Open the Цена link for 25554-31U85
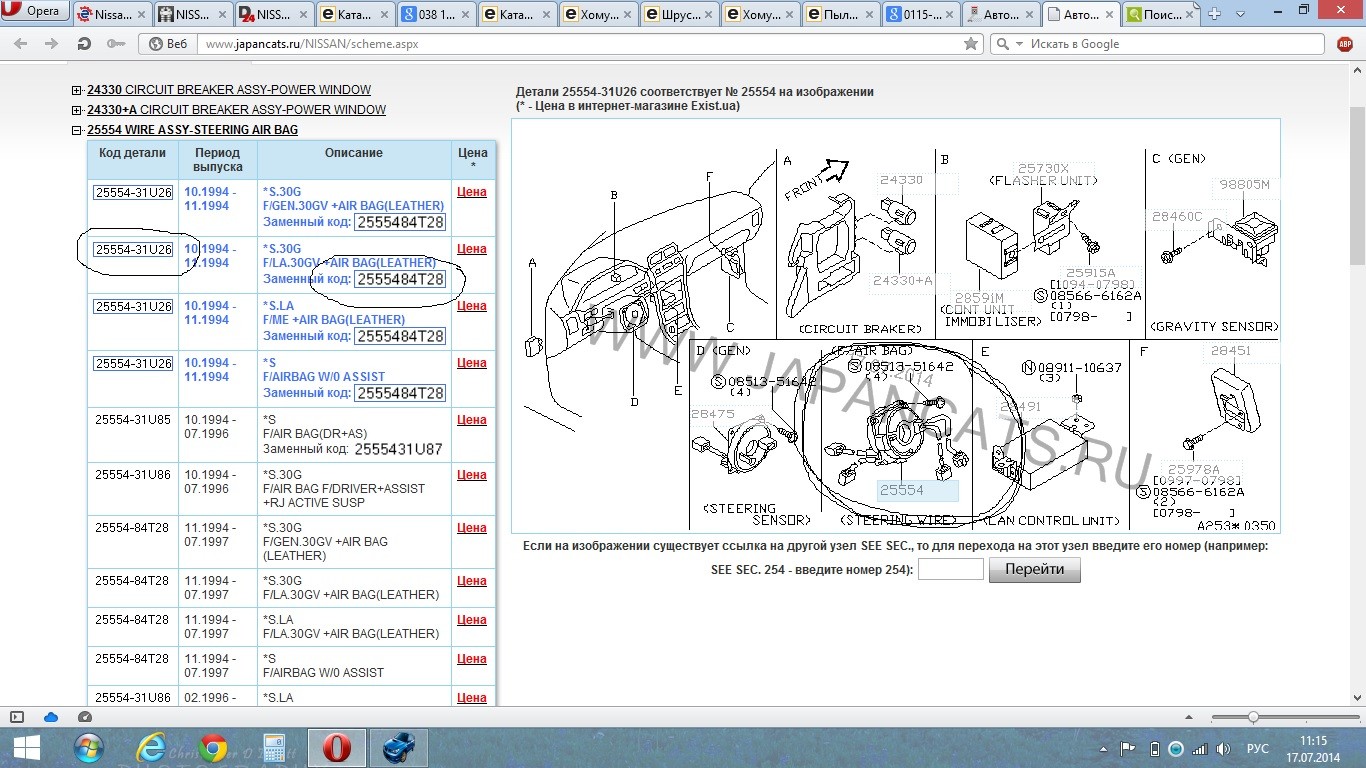Image resolution: width=1366 pixels, height=768 pixels. pyautogui.click(x=471, y=420)
